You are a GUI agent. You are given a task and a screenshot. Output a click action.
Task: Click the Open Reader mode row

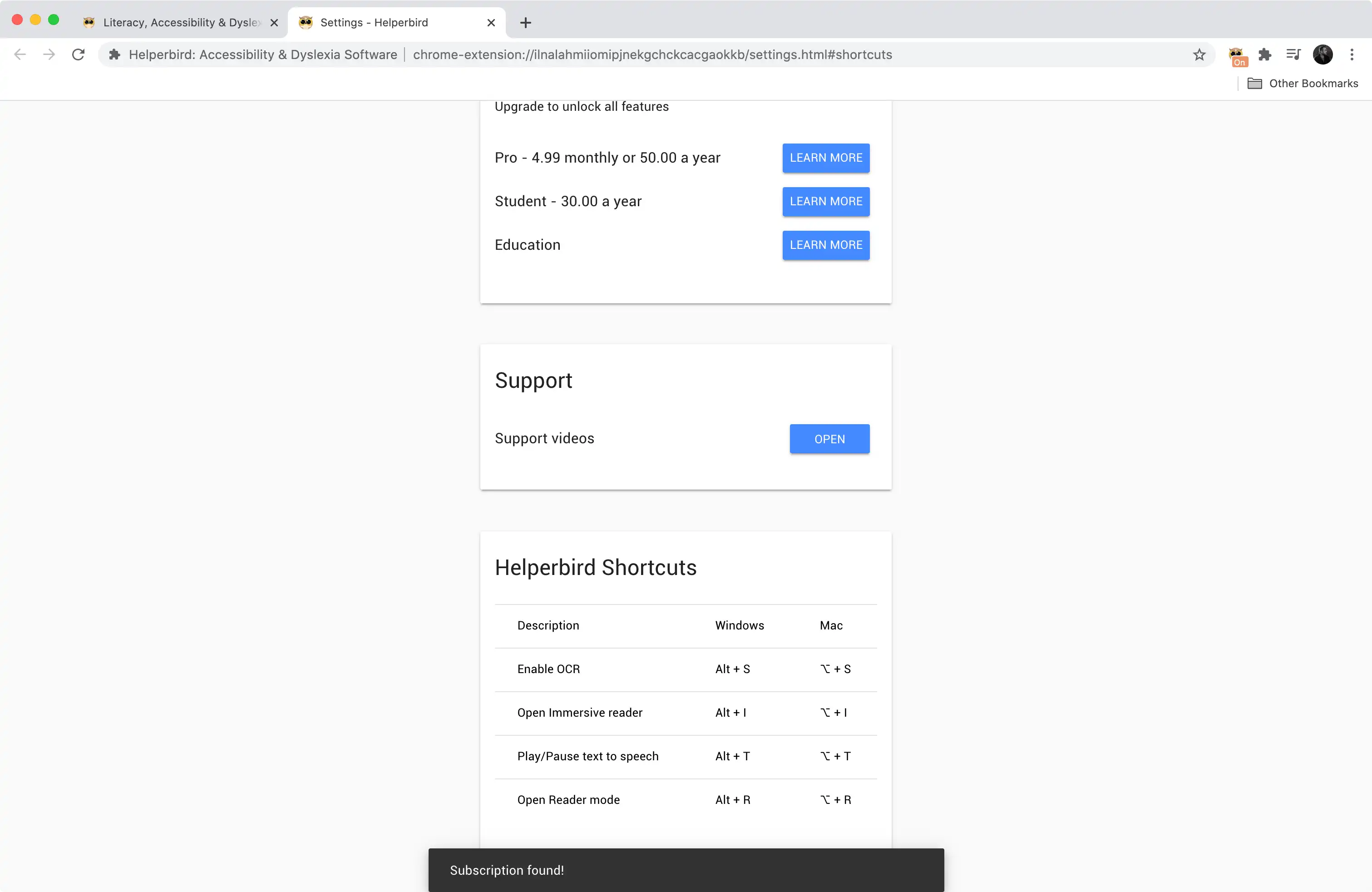point(686,800)
